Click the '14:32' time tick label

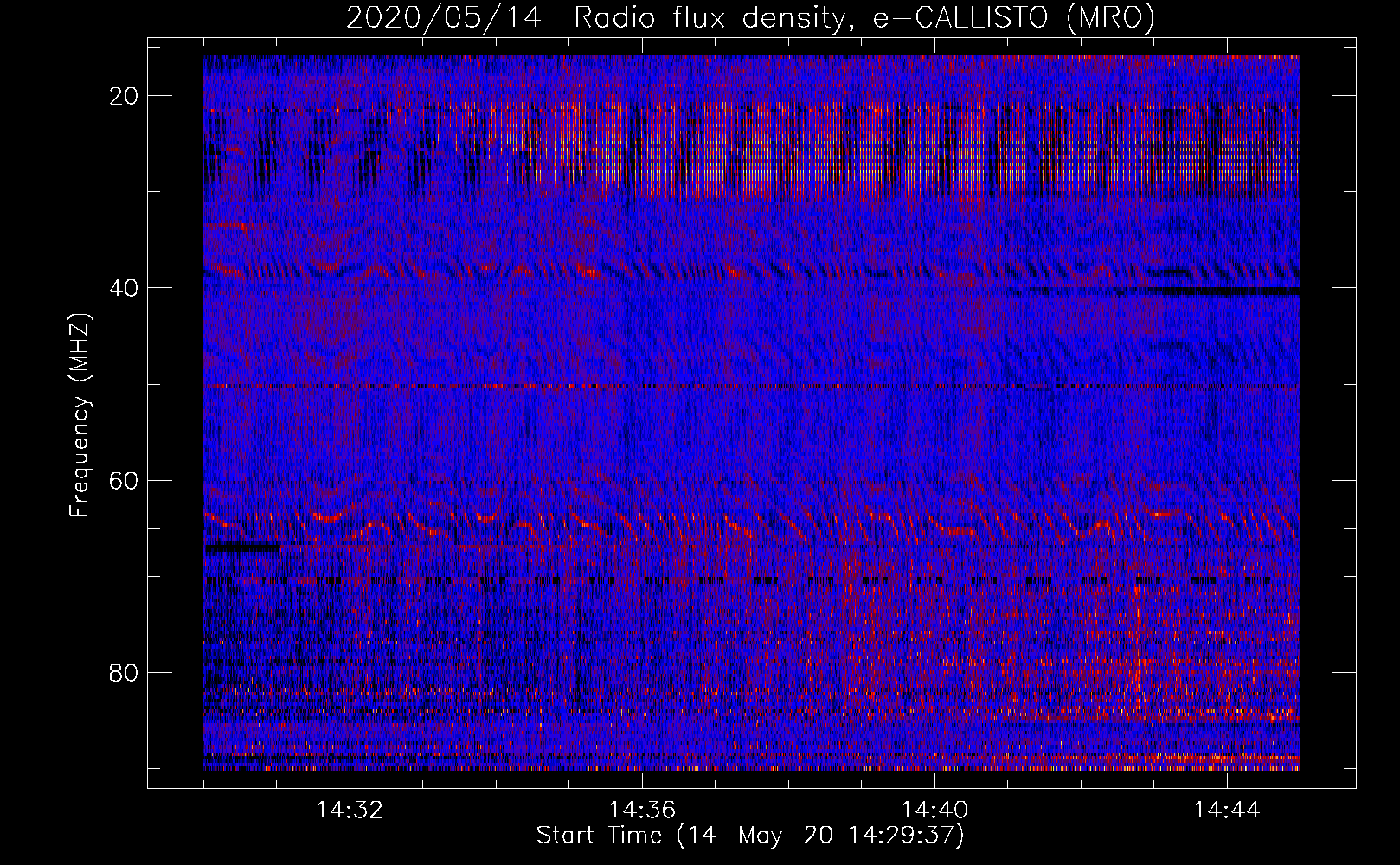coord(350,811)
